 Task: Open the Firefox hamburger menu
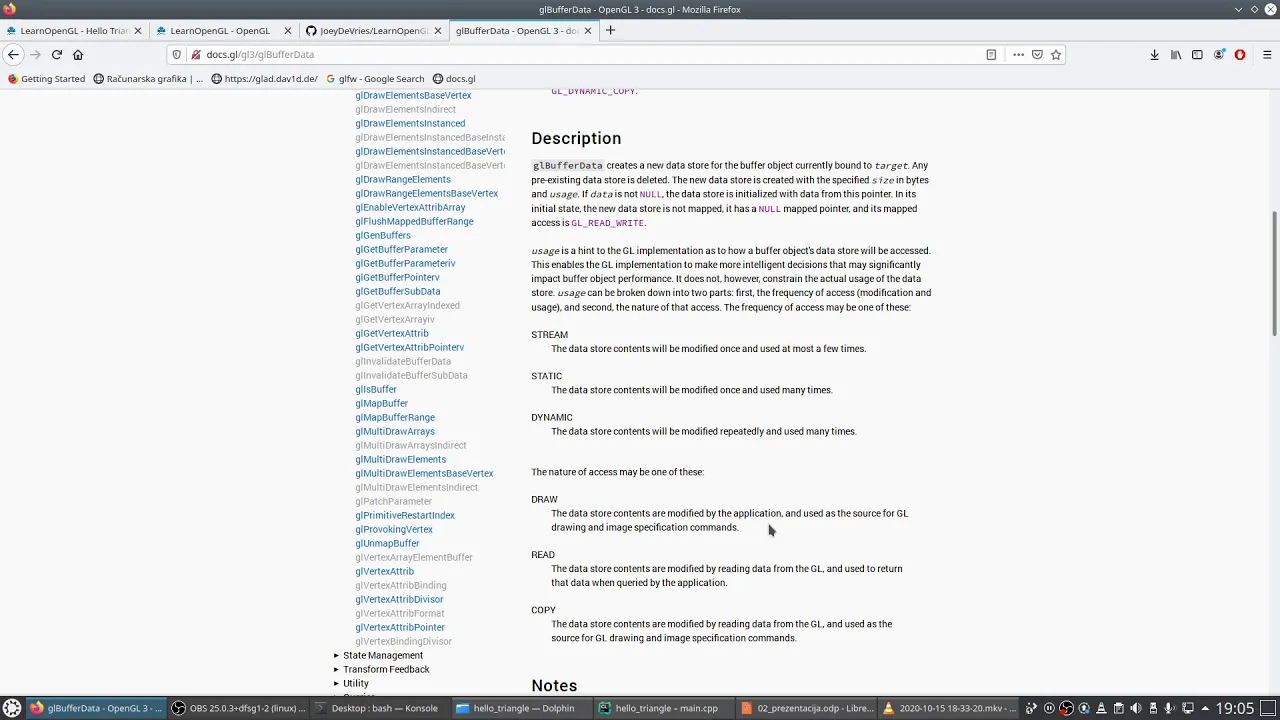pos(1267,55)
